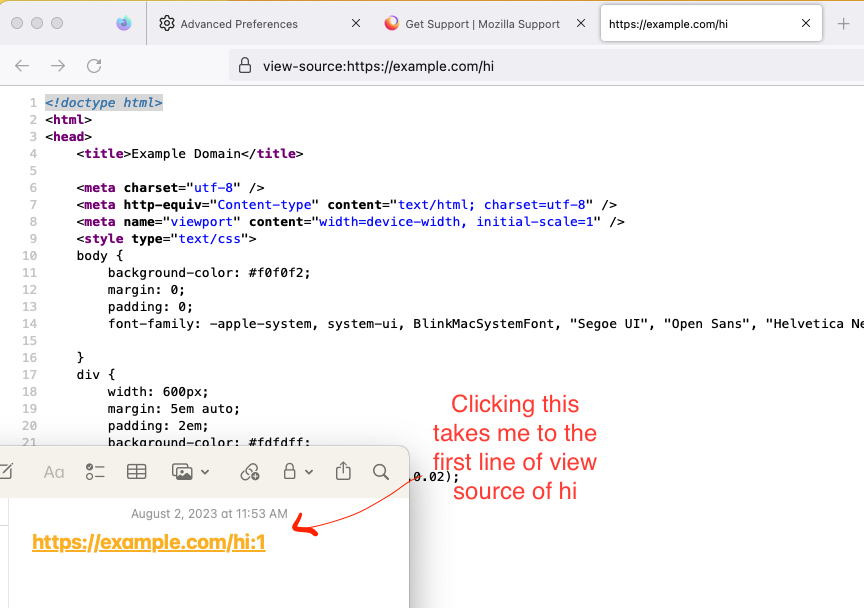Go back one page
Image resolution: width=864 pixels, height=608 pixels.
point(22,66)
